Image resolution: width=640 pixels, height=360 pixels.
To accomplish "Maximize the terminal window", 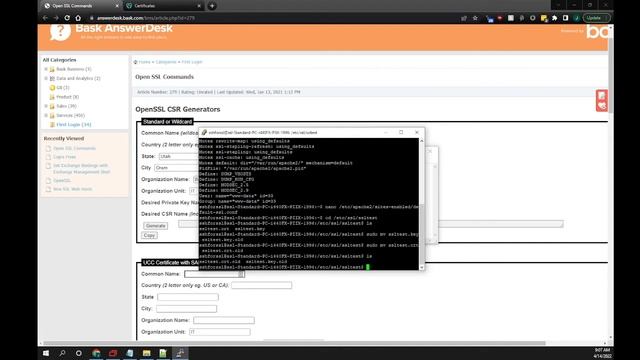I will [401, 132].
